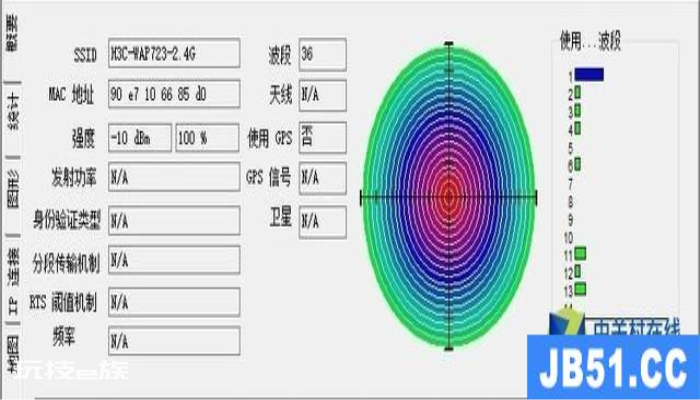Select the -10 dBm strength field
Screen dimensions: 700x400
pos(140,138)
